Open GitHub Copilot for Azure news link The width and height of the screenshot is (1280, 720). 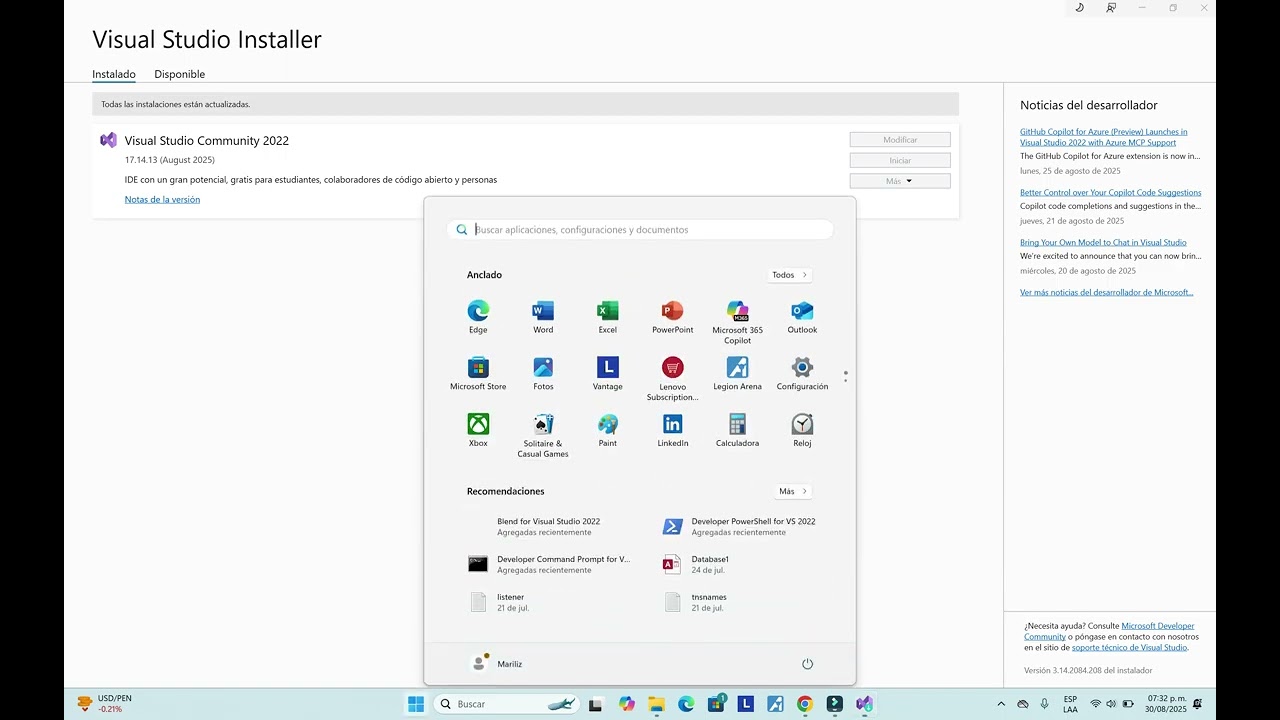coord(1104,137)
